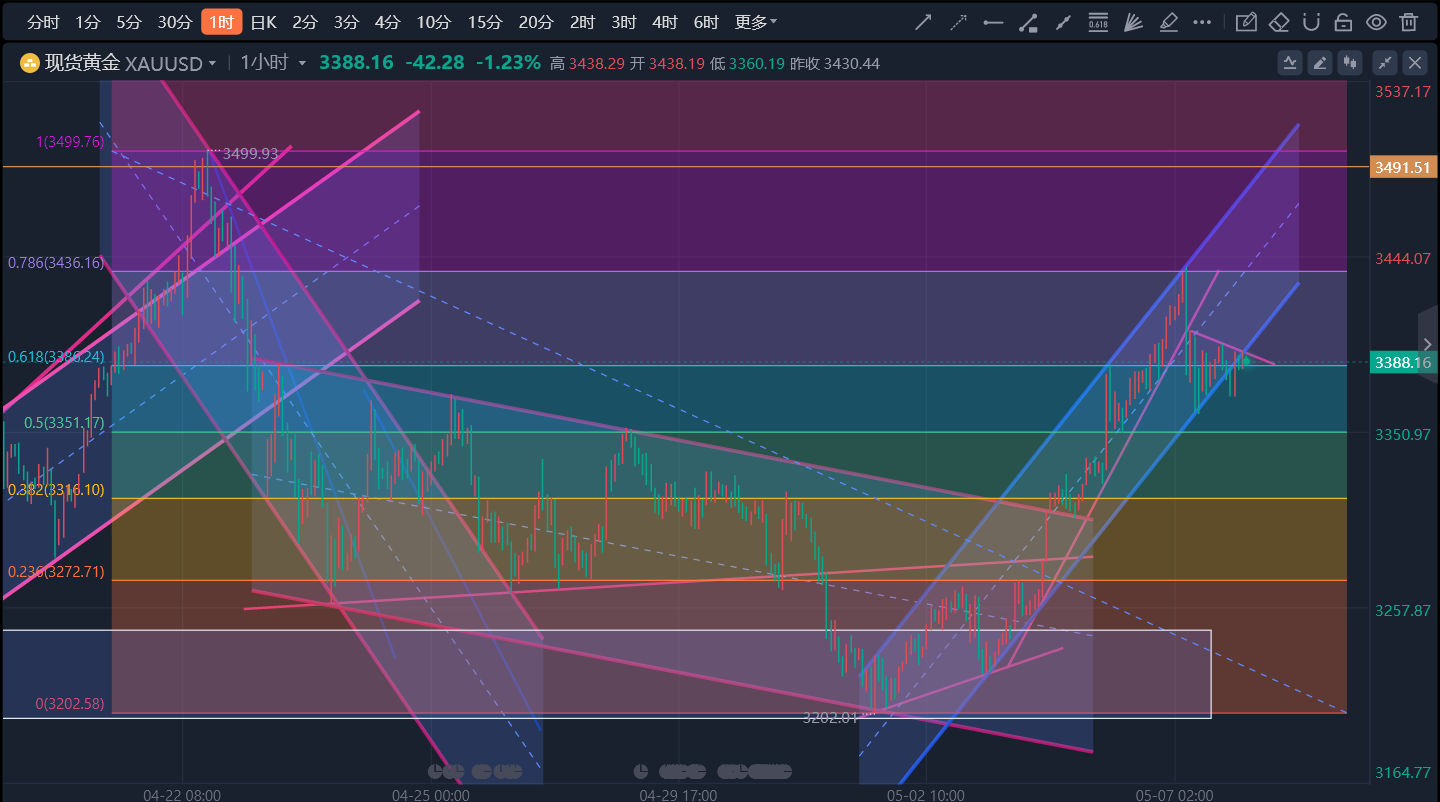The width and height of the screenshot is (1440, 802).
Task: Click the 0.786(3436.16) Fibonacci label
Action: click(56, 263)
